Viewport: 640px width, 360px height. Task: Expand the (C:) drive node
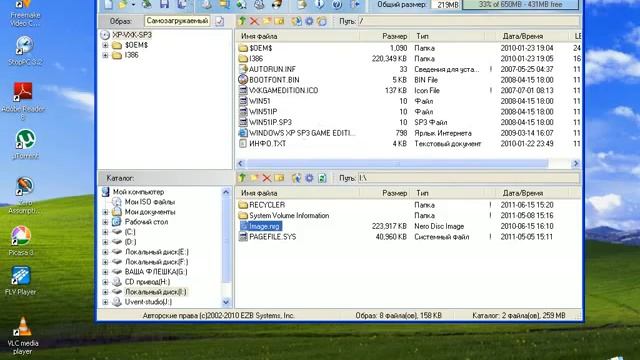[105, 232]
